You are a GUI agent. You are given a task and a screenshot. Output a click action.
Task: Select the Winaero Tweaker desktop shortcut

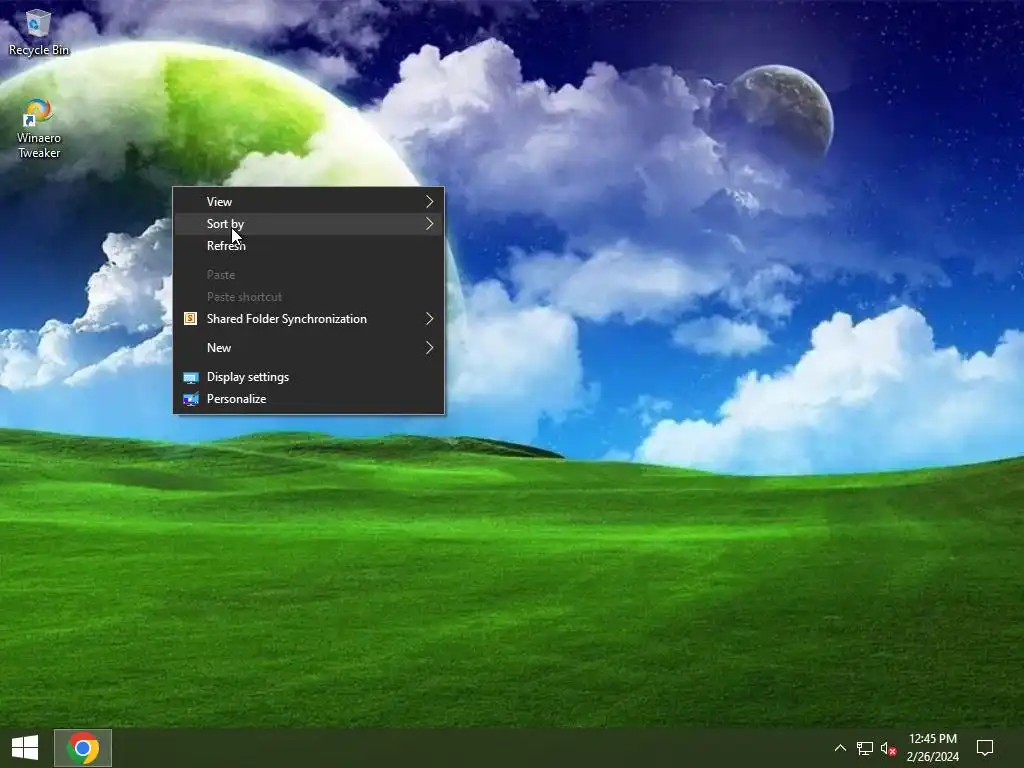(39, 129)
